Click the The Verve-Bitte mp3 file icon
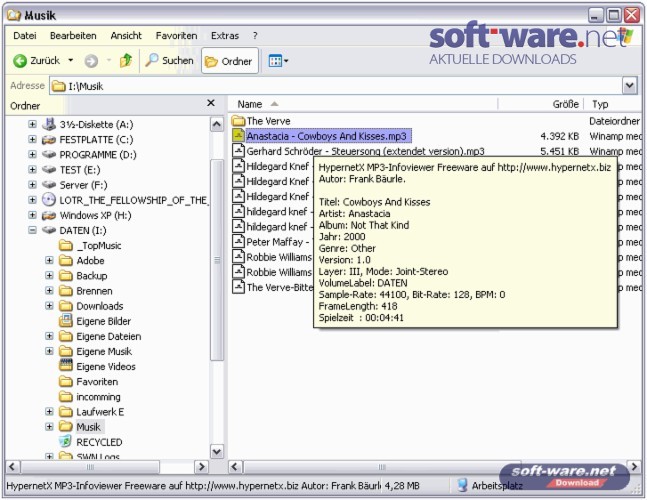 coord(238,287)
